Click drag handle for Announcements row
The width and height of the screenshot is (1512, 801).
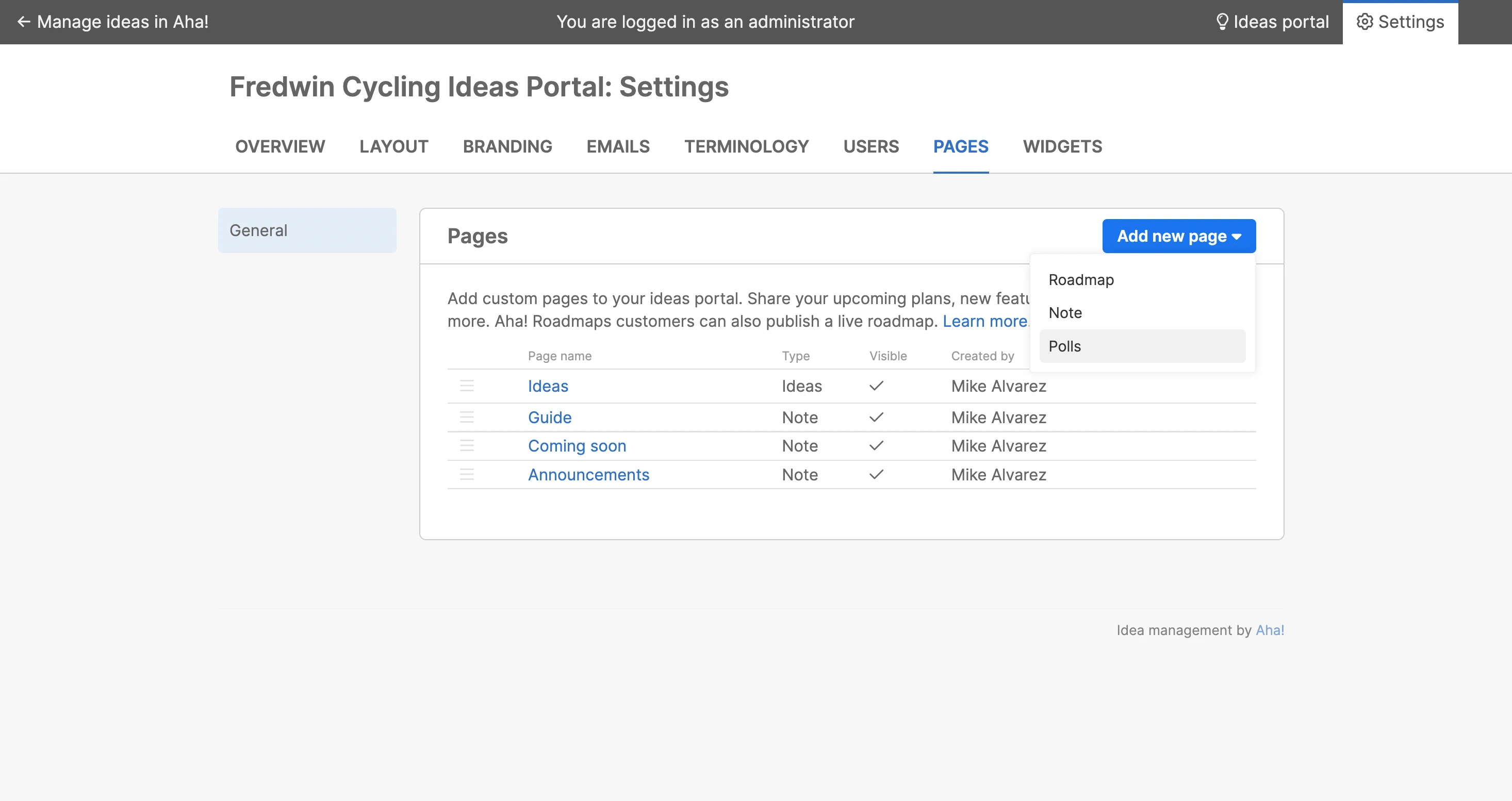(467, 474)
